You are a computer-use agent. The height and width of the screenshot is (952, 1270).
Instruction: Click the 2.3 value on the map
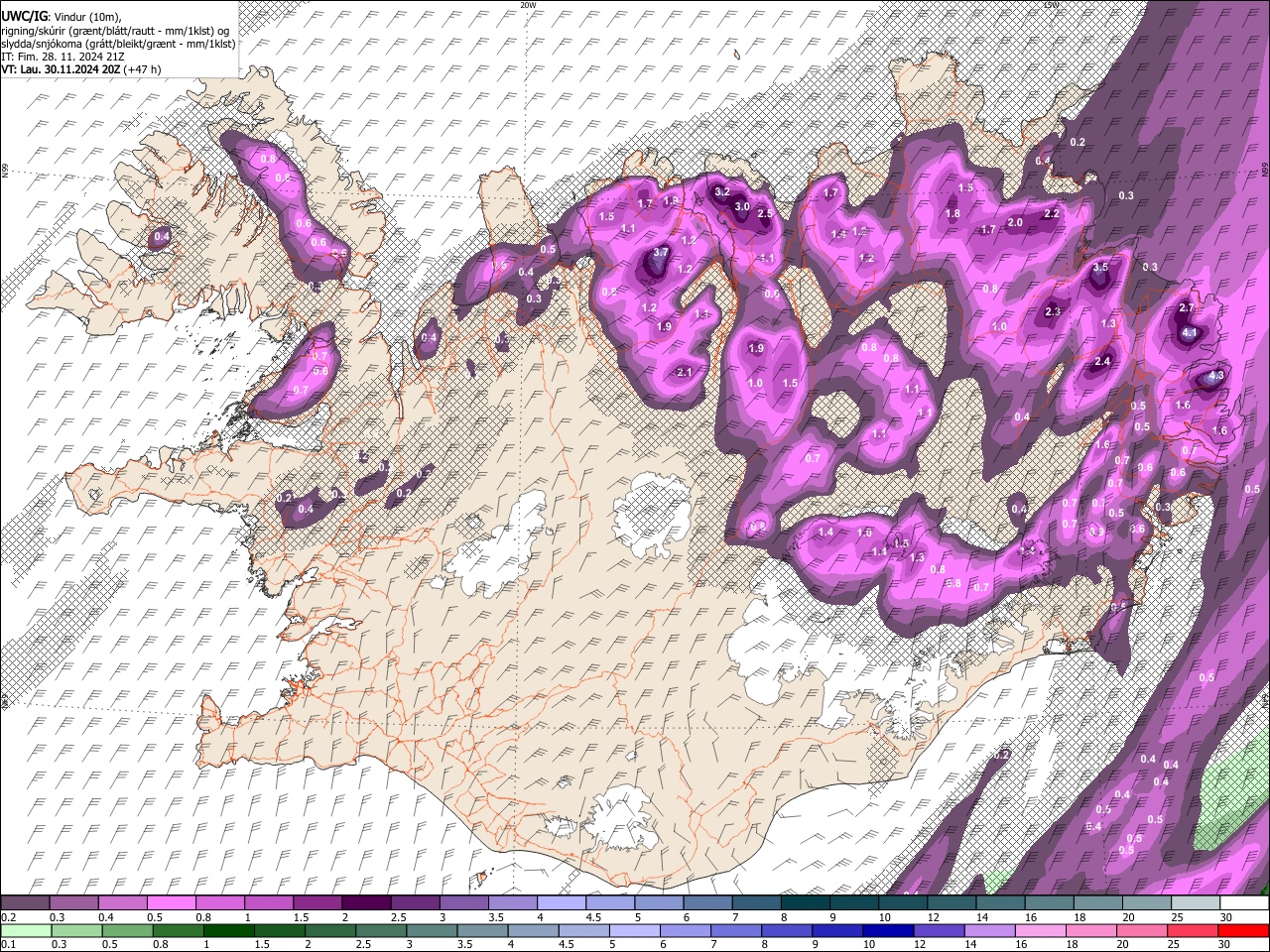[x=1053, y=311]
